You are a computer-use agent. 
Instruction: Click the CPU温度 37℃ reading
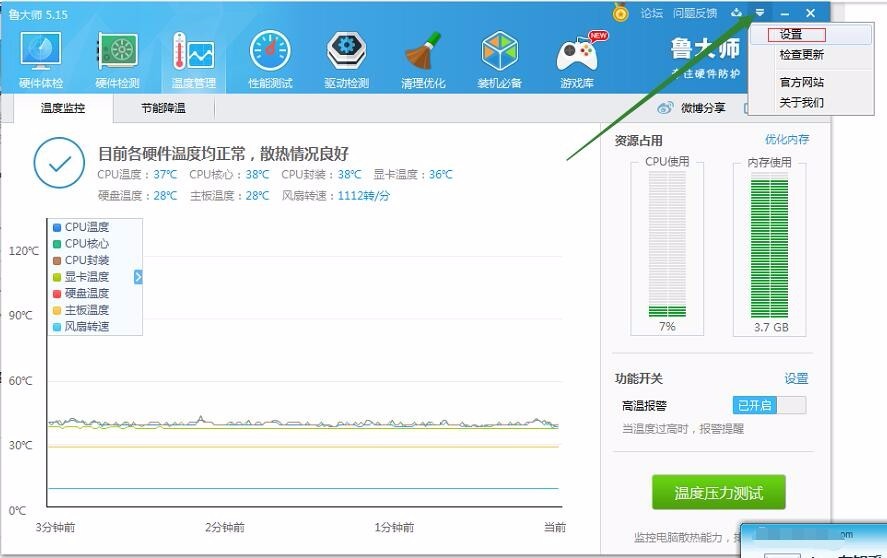[x=137, y=174]
